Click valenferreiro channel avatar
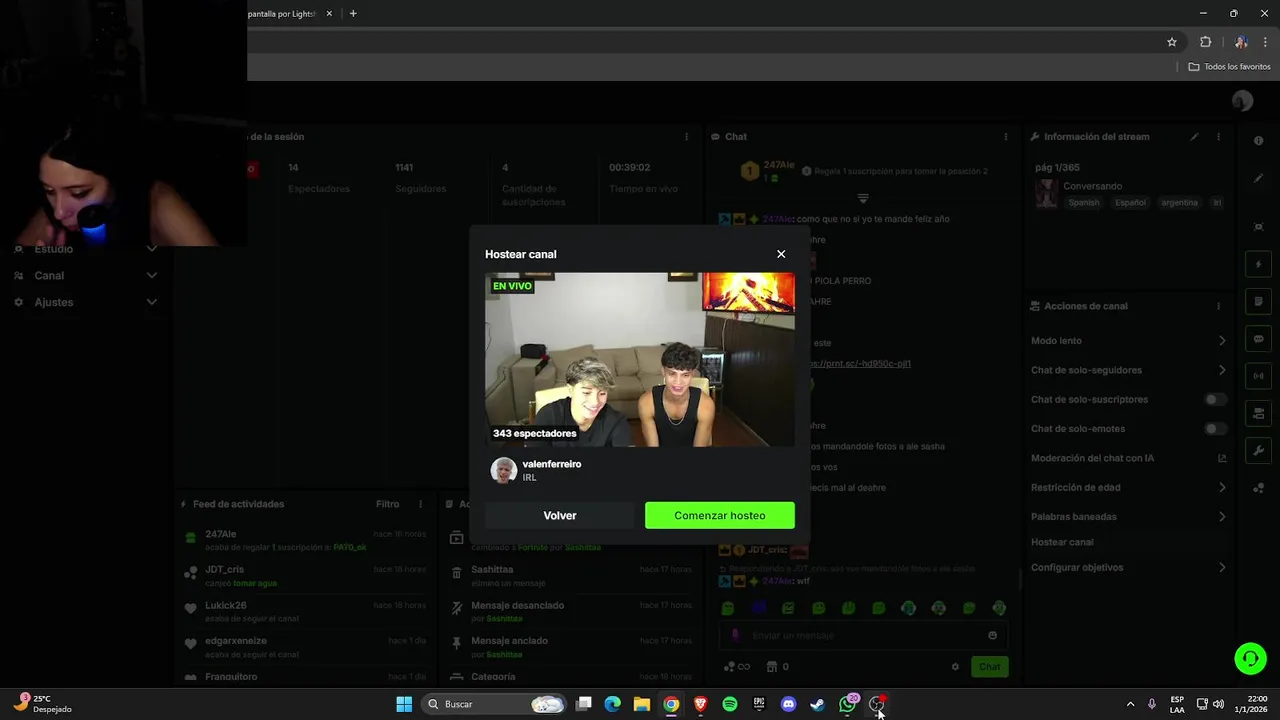1280x720 pixels. (x=503, y=470)
